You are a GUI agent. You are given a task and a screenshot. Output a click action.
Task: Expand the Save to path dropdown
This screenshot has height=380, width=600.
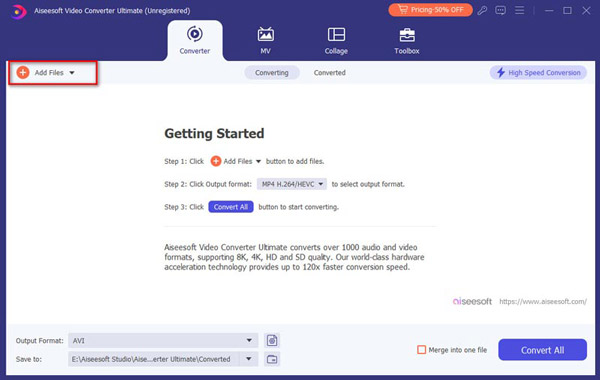249,359
